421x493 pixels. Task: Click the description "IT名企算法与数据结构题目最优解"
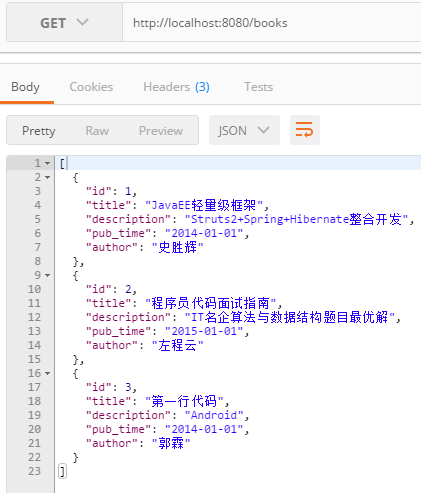tap(290, 317)
